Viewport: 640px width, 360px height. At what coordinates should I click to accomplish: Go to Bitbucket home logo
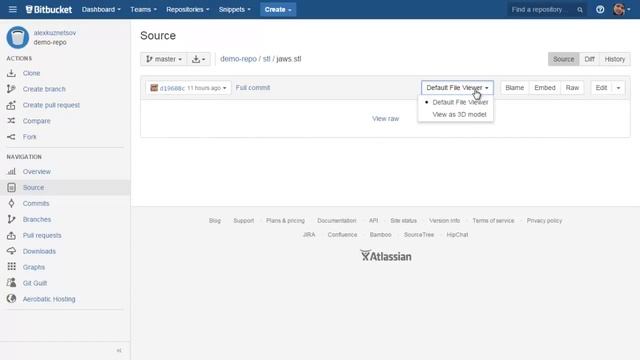pos(49,9)
